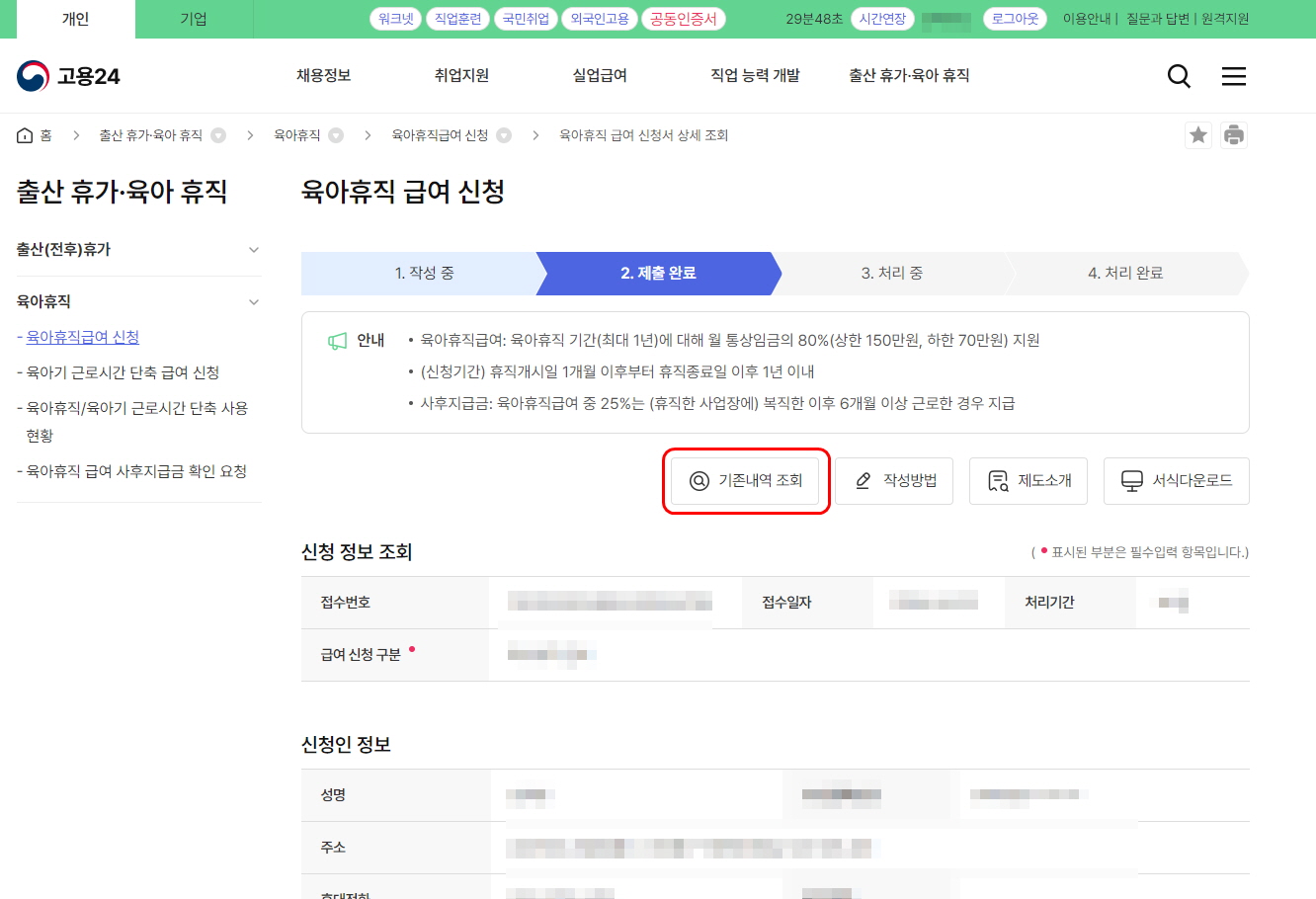Click the 외국인고용 pill link
Viewport: 1316px width, 899px height.
600,19
